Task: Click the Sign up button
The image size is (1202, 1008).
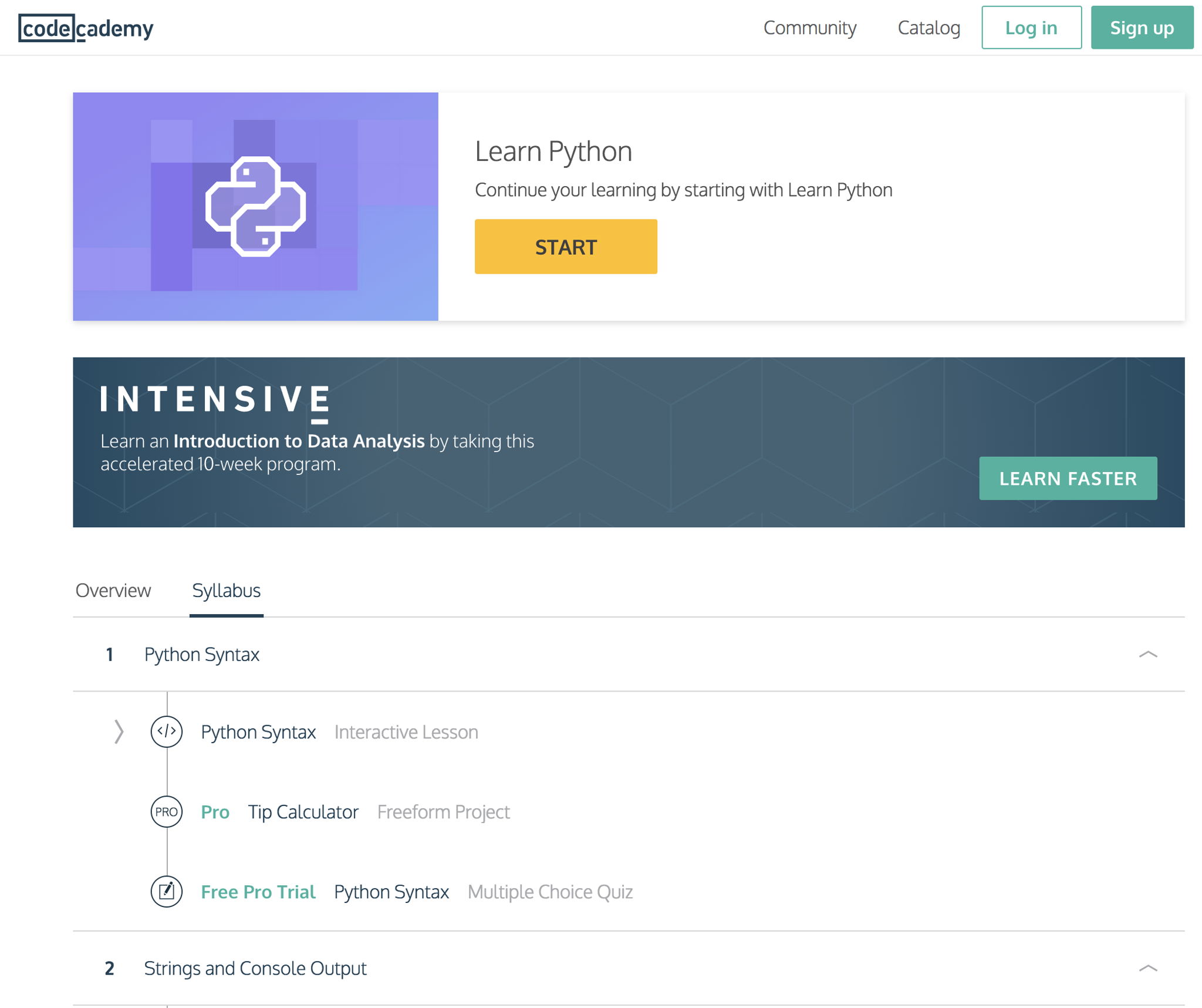Action: click(1142, 28)
